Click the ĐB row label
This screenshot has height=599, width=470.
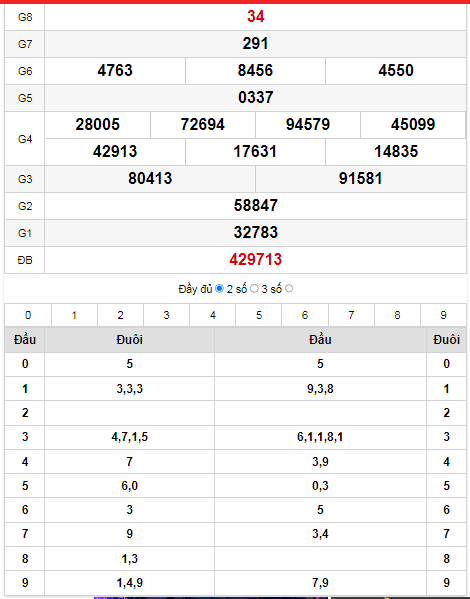[x=25, y=261]
